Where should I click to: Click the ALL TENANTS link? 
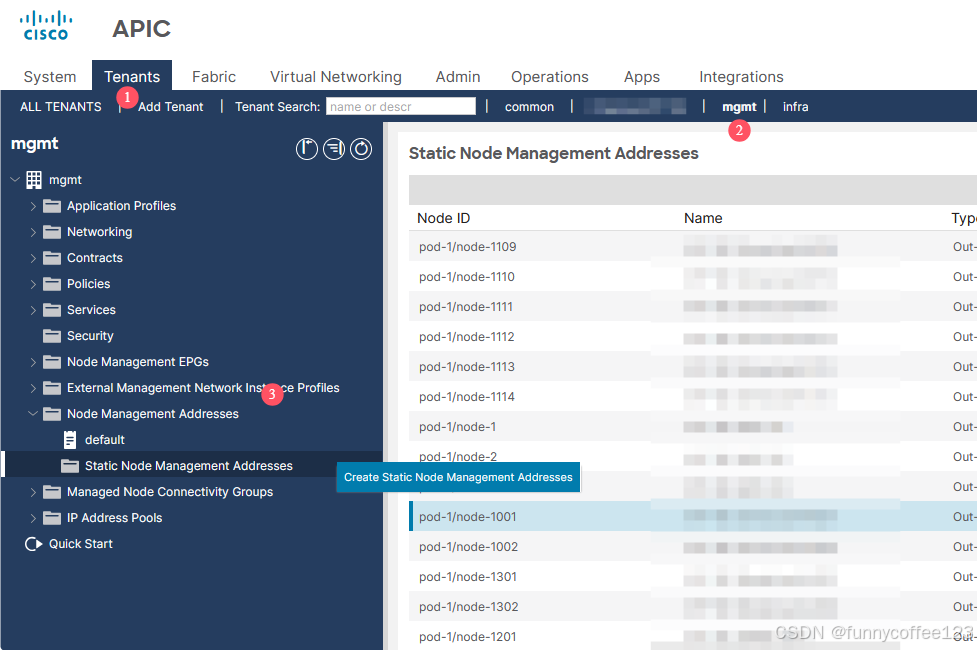click(x=60, y=107)
